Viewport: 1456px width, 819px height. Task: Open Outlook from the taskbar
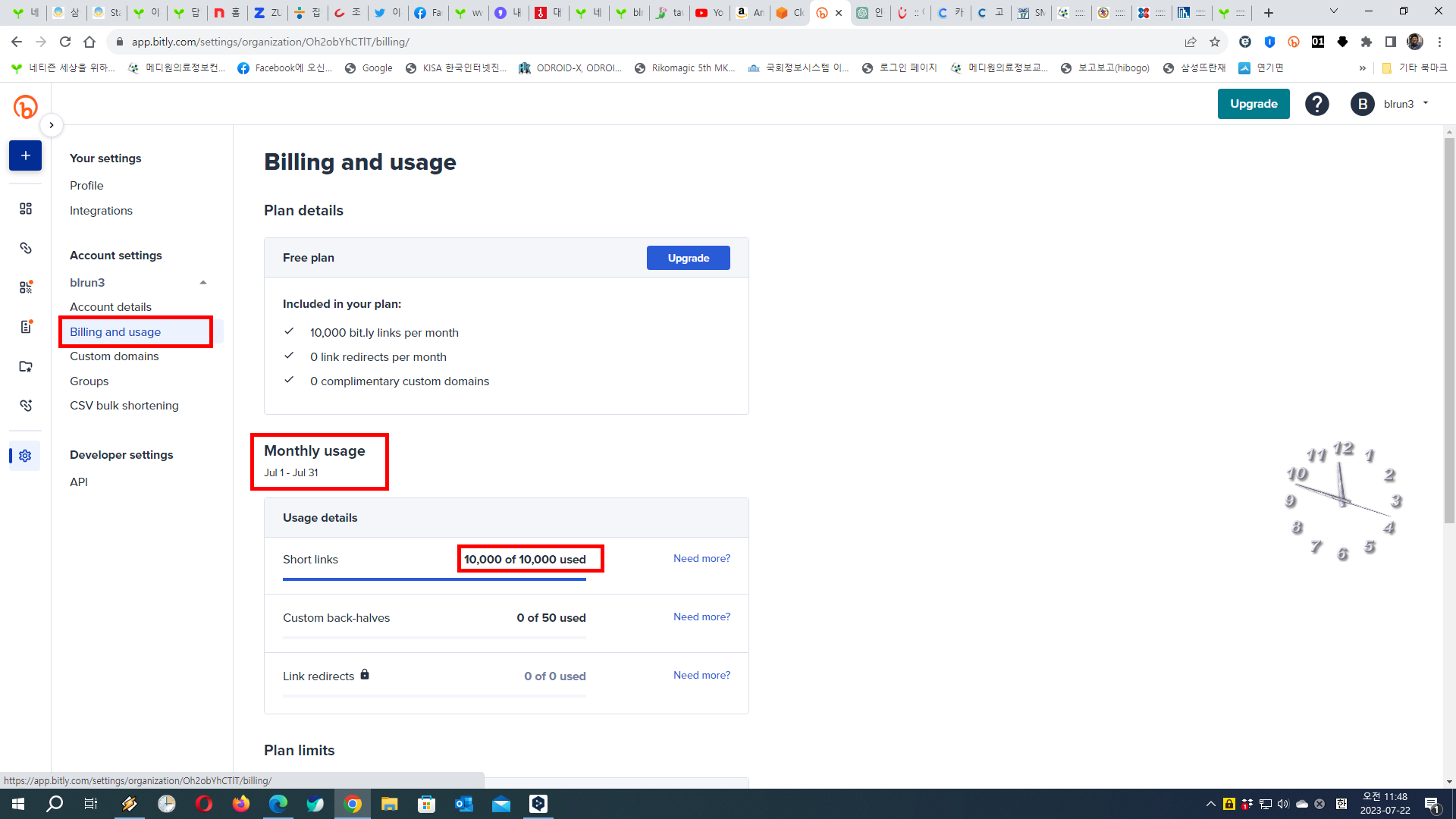pos(464,804)
